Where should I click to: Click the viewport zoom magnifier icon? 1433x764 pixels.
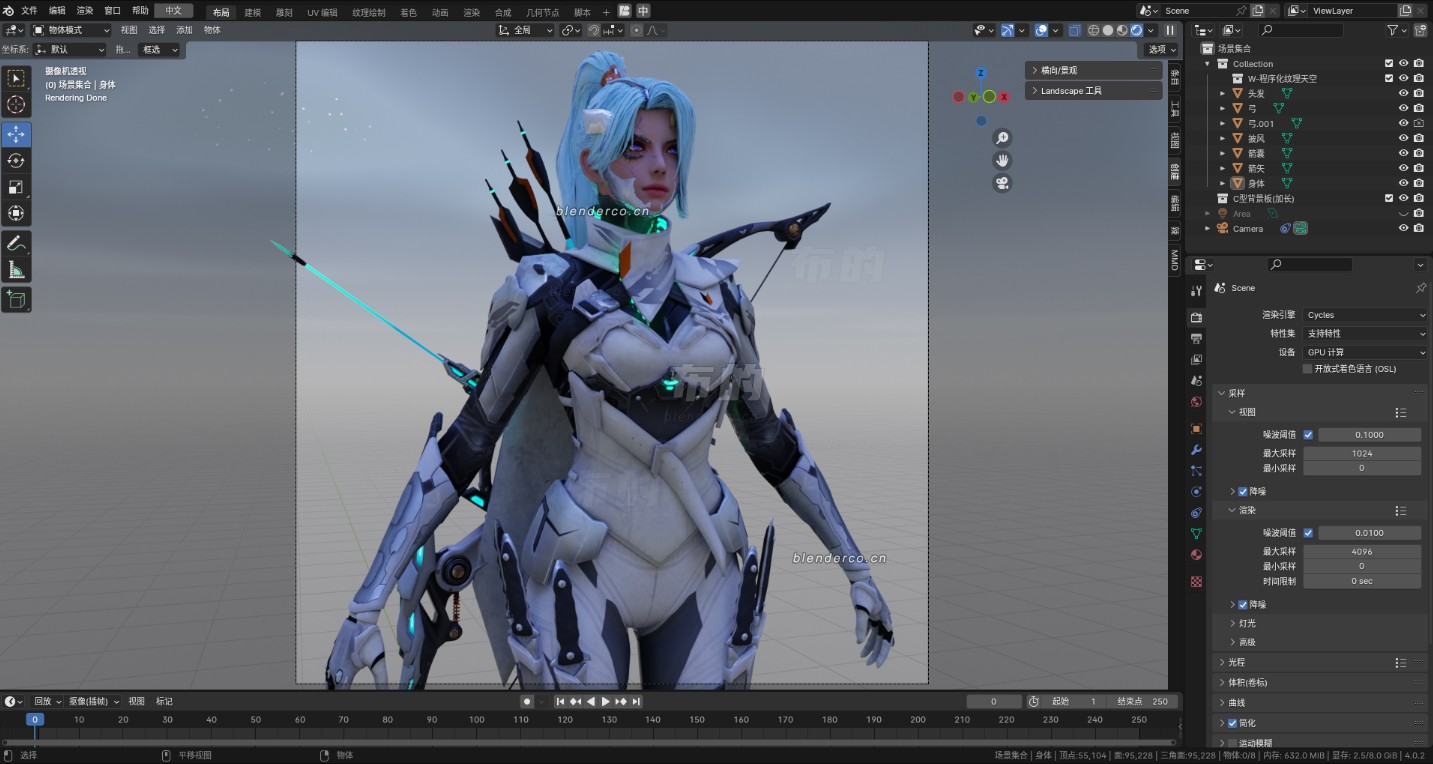pos(1001,138)
